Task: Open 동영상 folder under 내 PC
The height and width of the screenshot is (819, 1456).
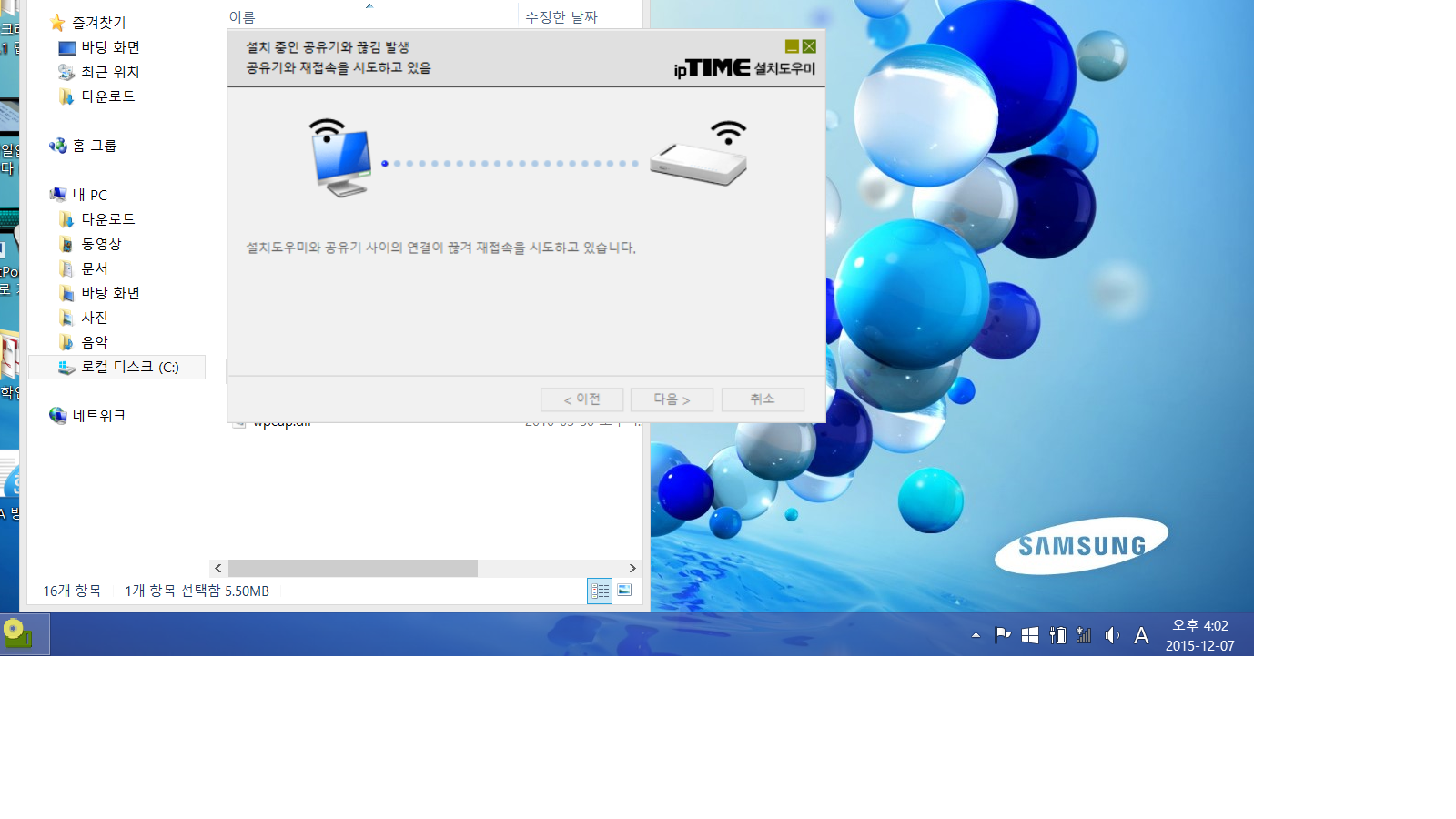Action: click(90, 244)
